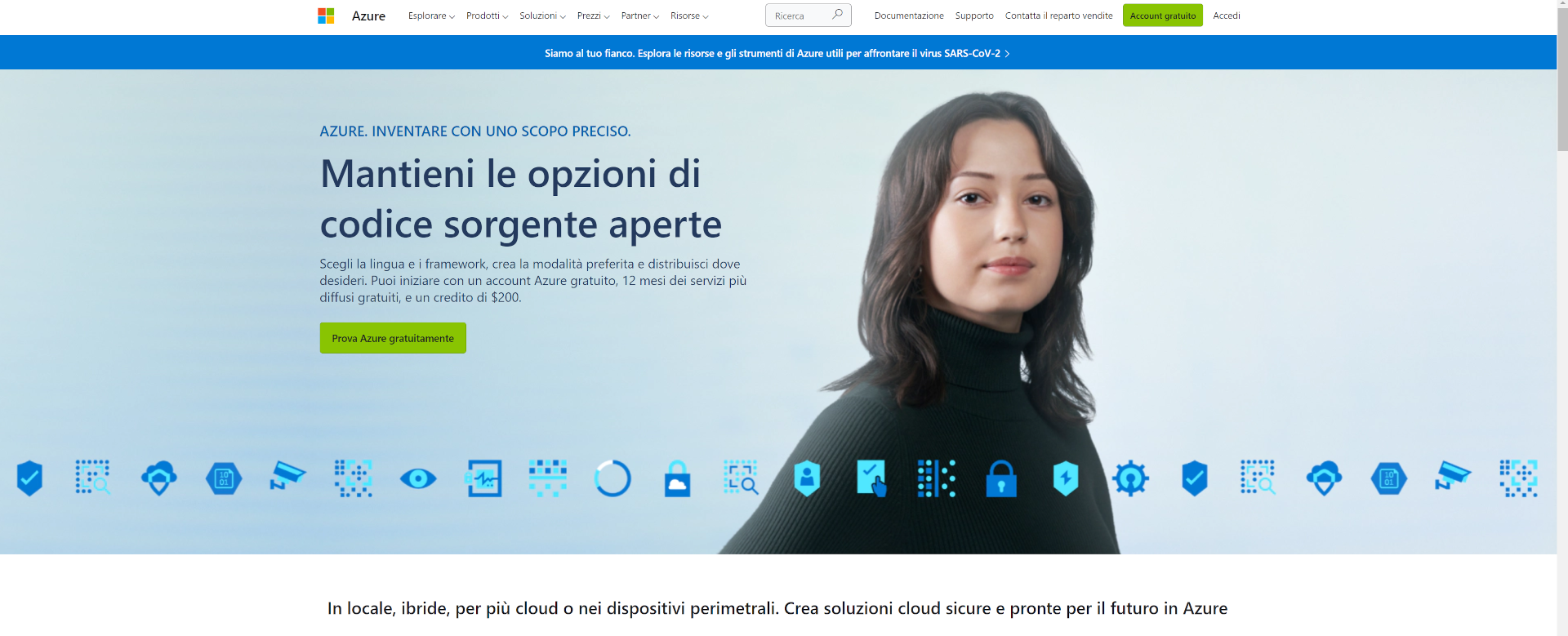This screenshot has width=1568, height=636.
Task: Expand the Esplorare dropdown menu
Action: pos(431,16)
